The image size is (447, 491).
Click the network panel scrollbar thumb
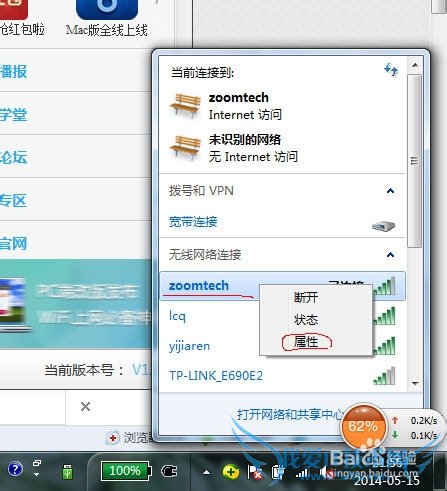tap(415, 161)
